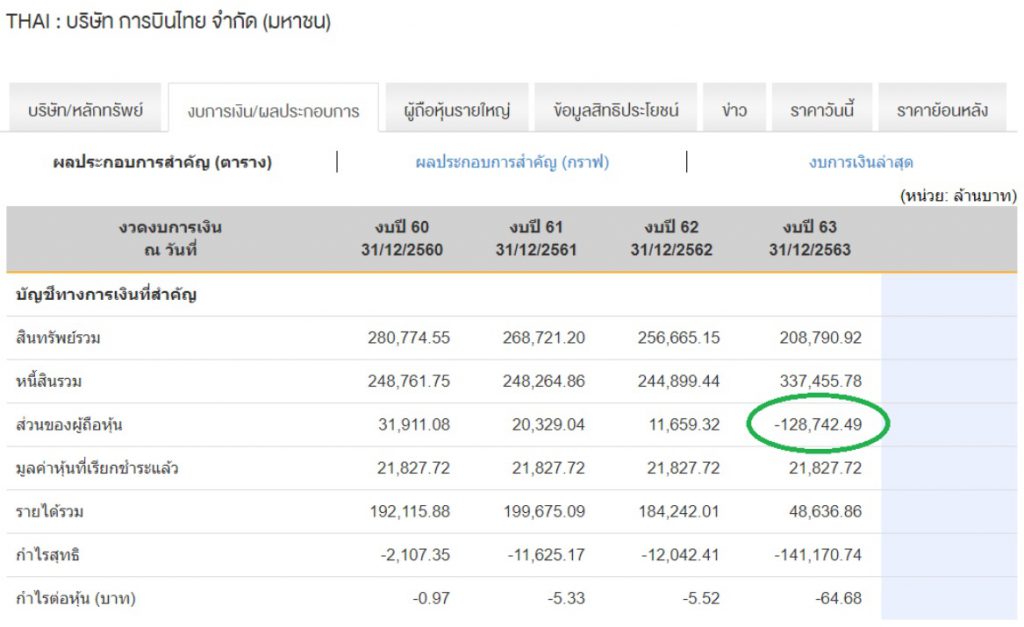
Task: Open งบการเงินล่าสุด link
Action: click(x=861, y=162)
